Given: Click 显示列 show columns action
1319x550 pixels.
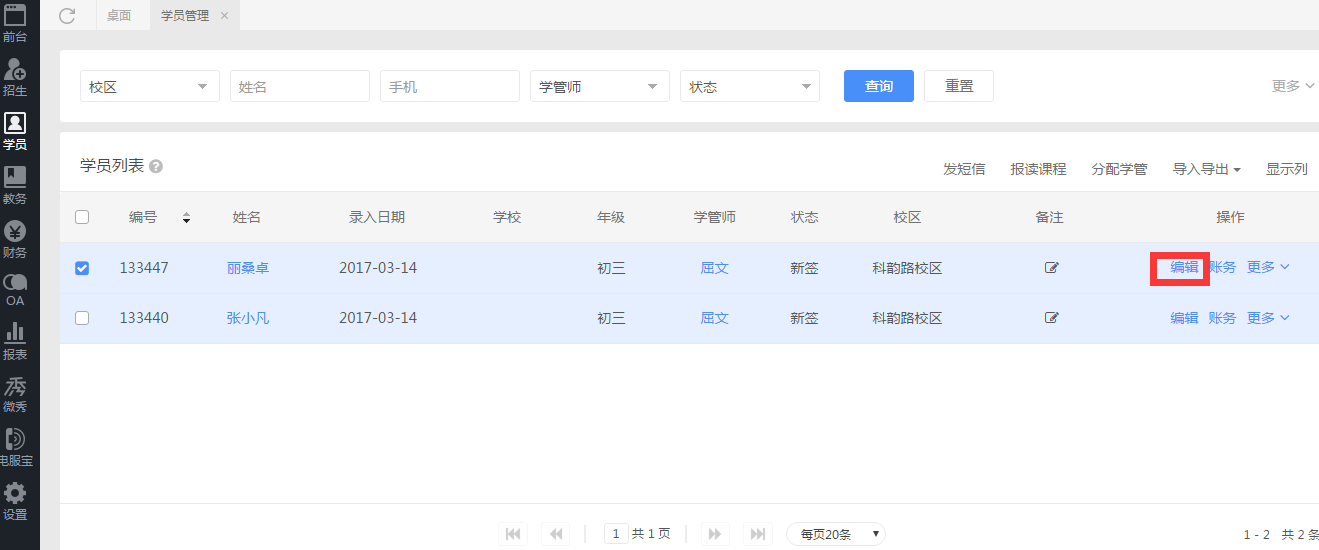Looking at the screenshot, I should point(1287,169).
